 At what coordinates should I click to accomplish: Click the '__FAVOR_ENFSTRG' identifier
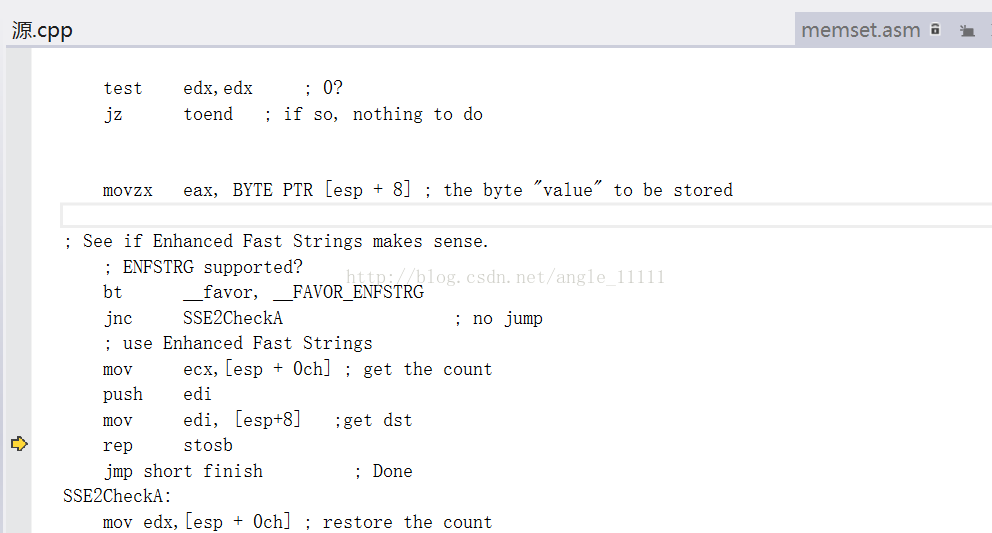pos(349,292)
